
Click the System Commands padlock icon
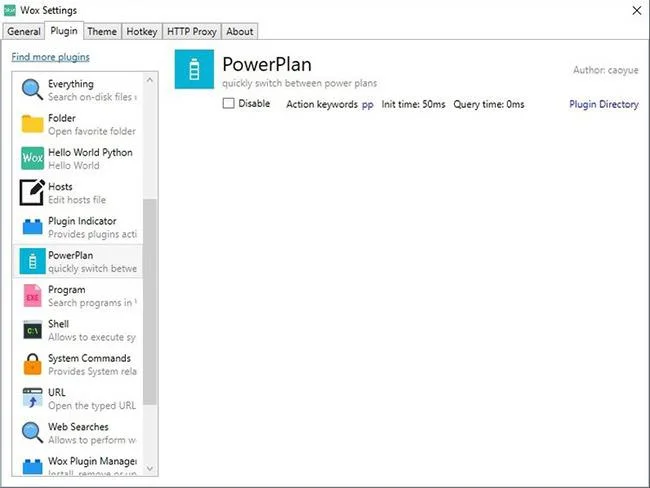32,364
